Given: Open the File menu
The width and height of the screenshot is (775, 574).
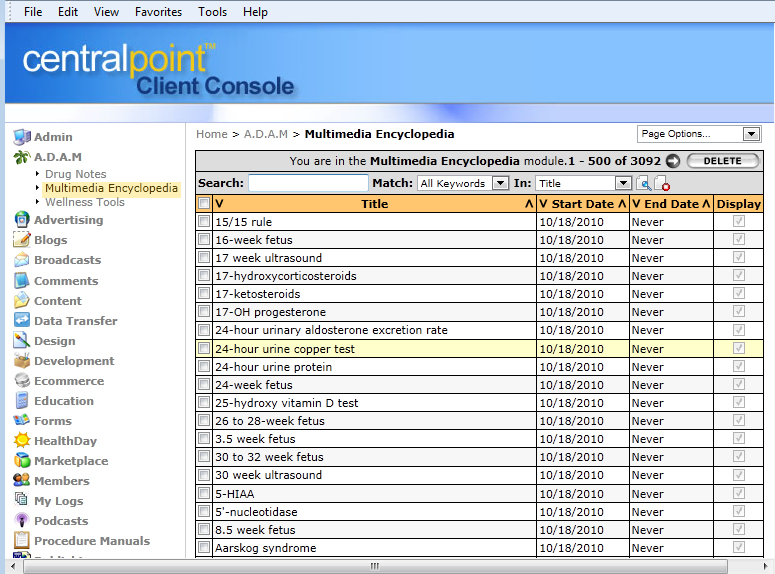Looking at the screenshot, I should tap(33, 12).
